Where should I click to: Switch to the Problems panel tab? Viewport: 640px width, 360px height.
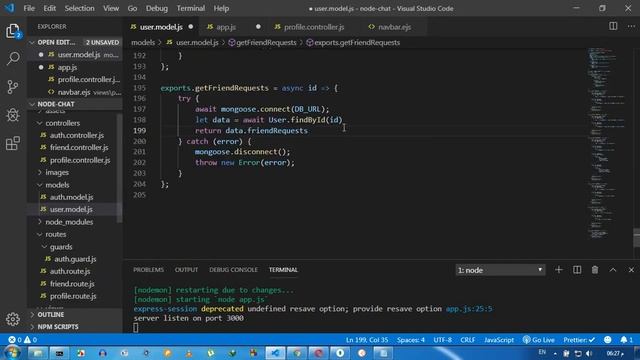(148, 270)
